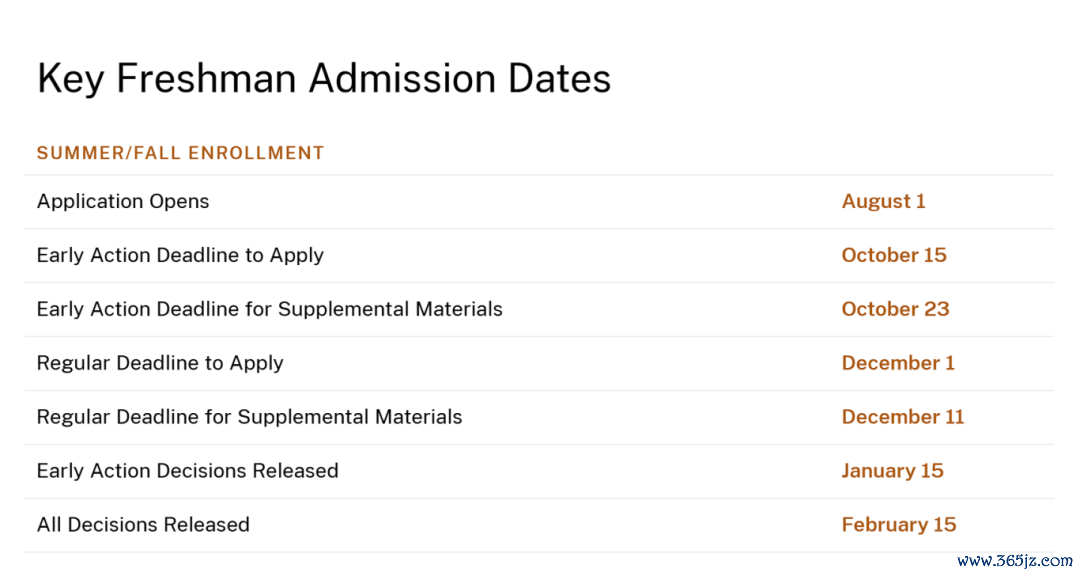Click the January 15 date
The height and width of the screenshot is (576, 1080).
892,471
